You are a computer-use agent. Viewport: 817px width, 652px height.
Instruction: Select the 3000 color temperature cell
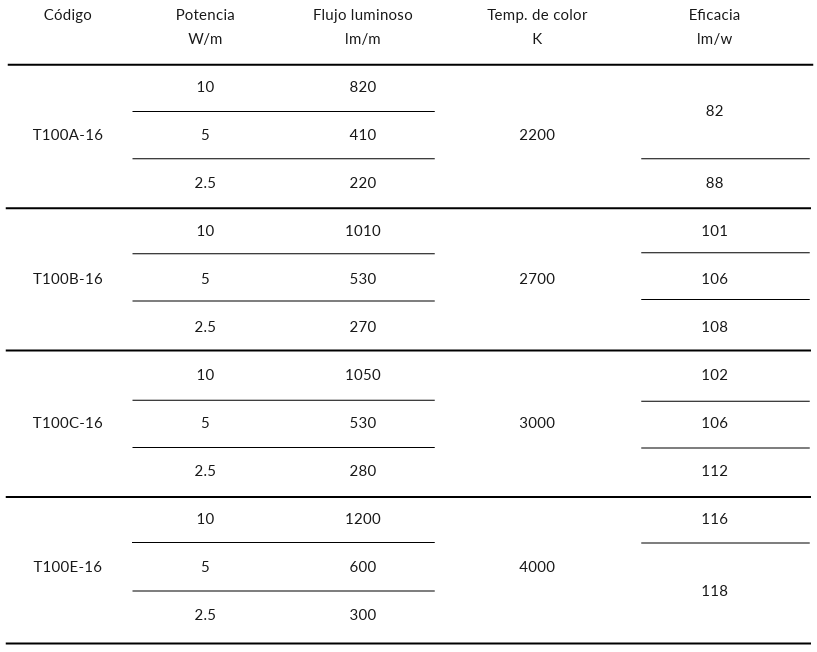click(x=537, y=423)
